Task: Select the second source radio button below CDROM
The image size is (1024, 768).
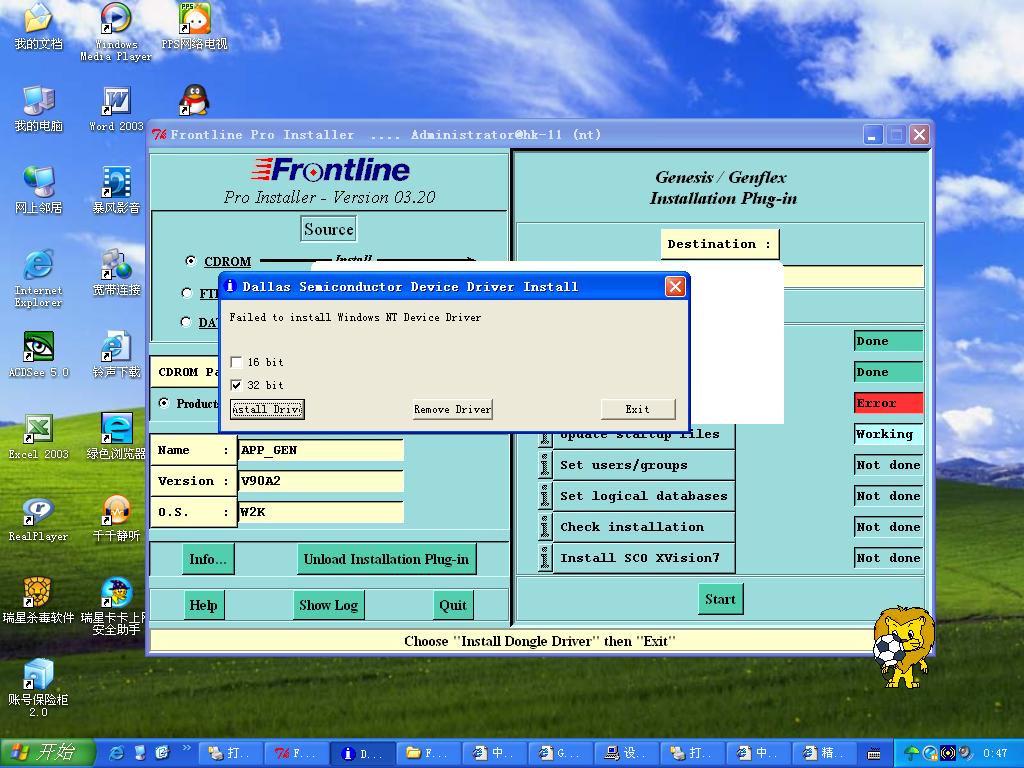Action: [187, 293]
